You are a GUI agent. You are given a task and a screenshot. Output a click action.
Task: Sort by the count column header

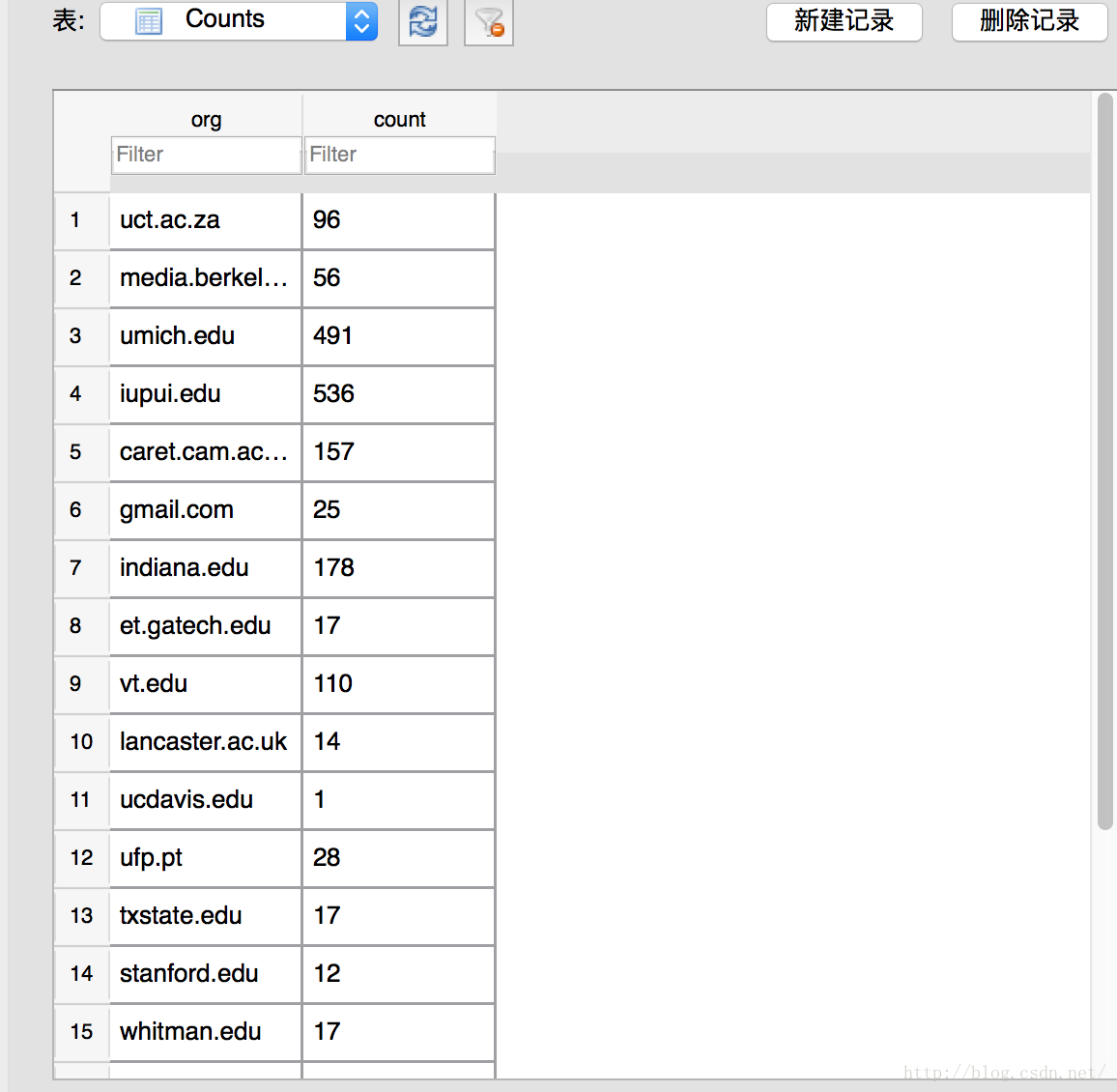(400, 119)
